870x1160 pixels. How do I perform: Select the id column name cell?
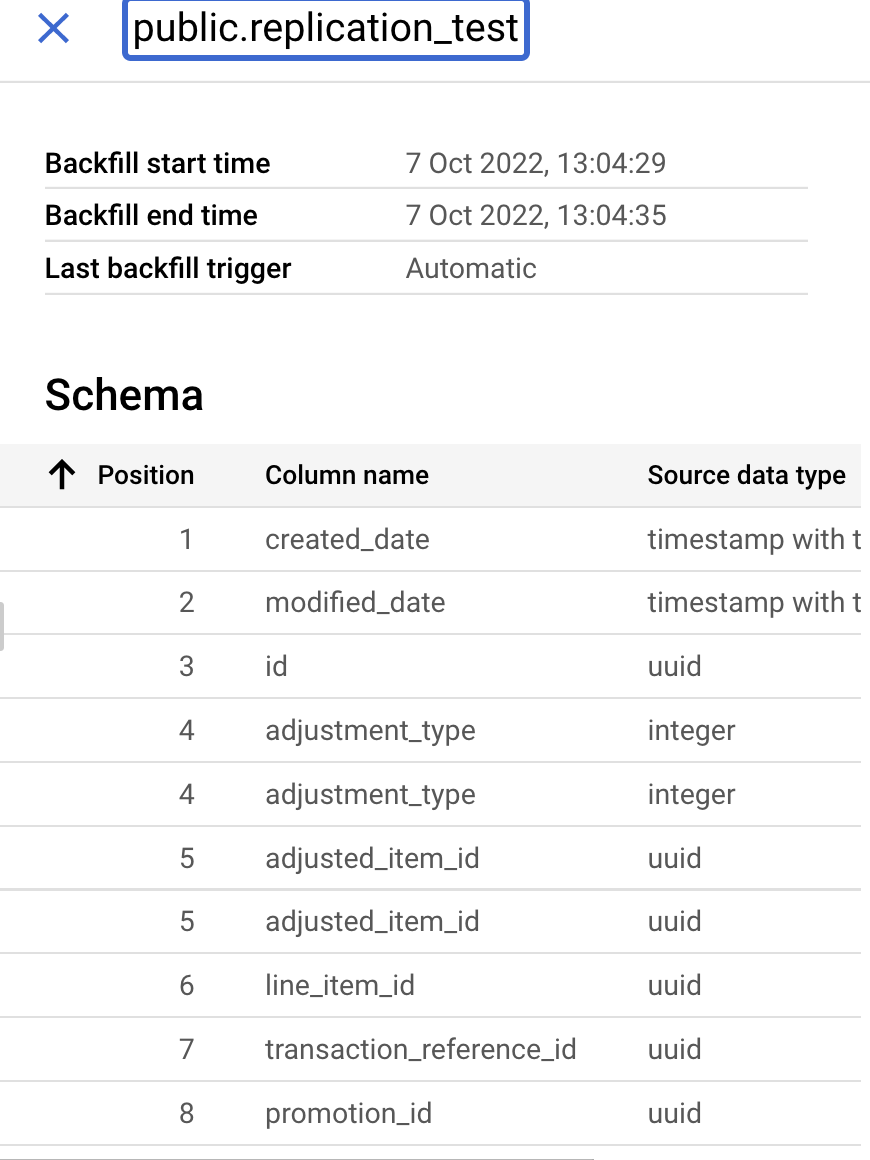(276, 667)
